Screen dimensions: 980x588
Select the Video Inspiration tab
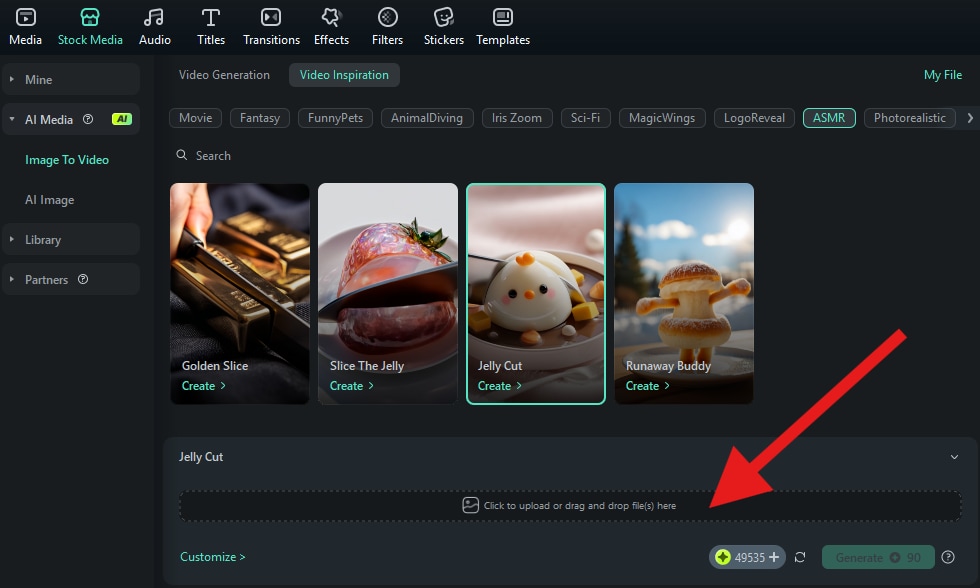(x=344, y=75)
